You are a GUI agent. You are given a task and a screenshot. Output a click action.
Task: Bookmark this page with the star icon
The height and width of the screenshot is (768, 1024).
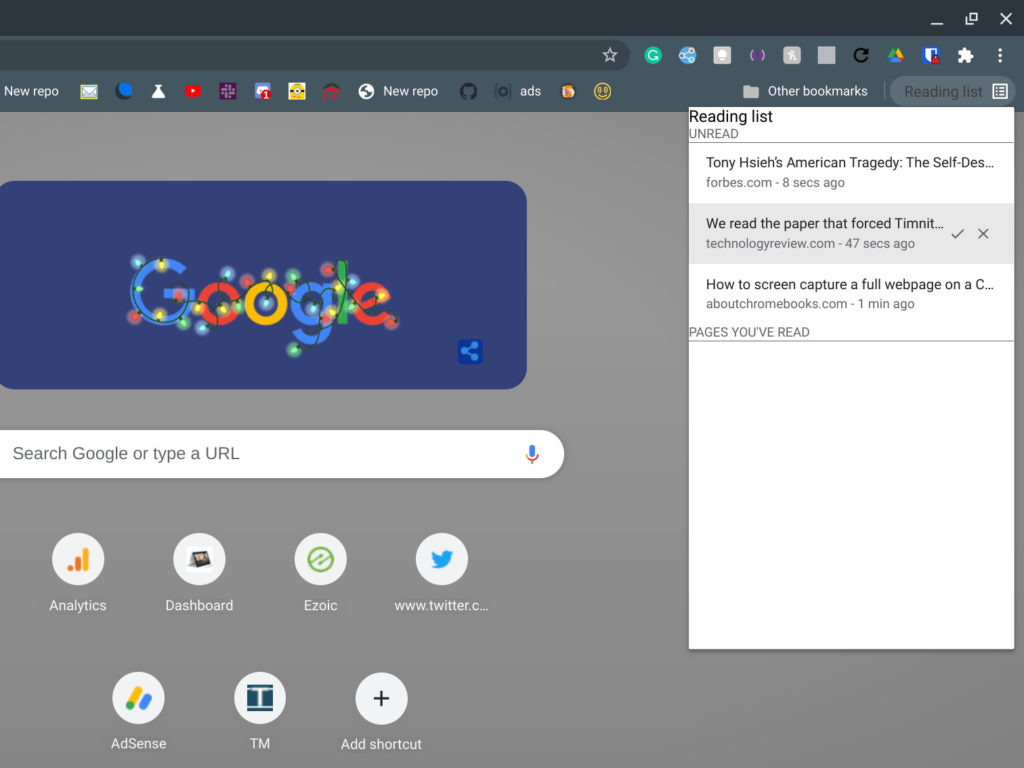[609, 55]
